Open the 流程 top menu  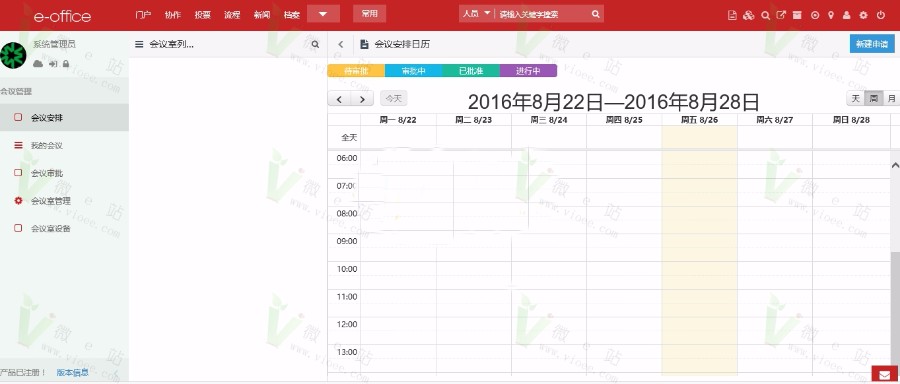[232, 15]
